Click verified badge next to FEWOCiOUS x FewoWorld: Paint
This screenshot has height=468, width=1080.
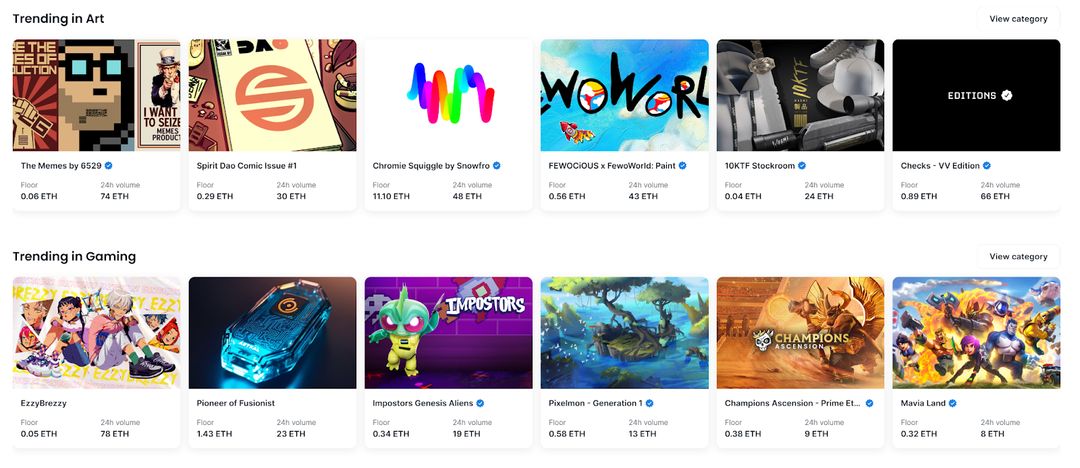[683, 165]
